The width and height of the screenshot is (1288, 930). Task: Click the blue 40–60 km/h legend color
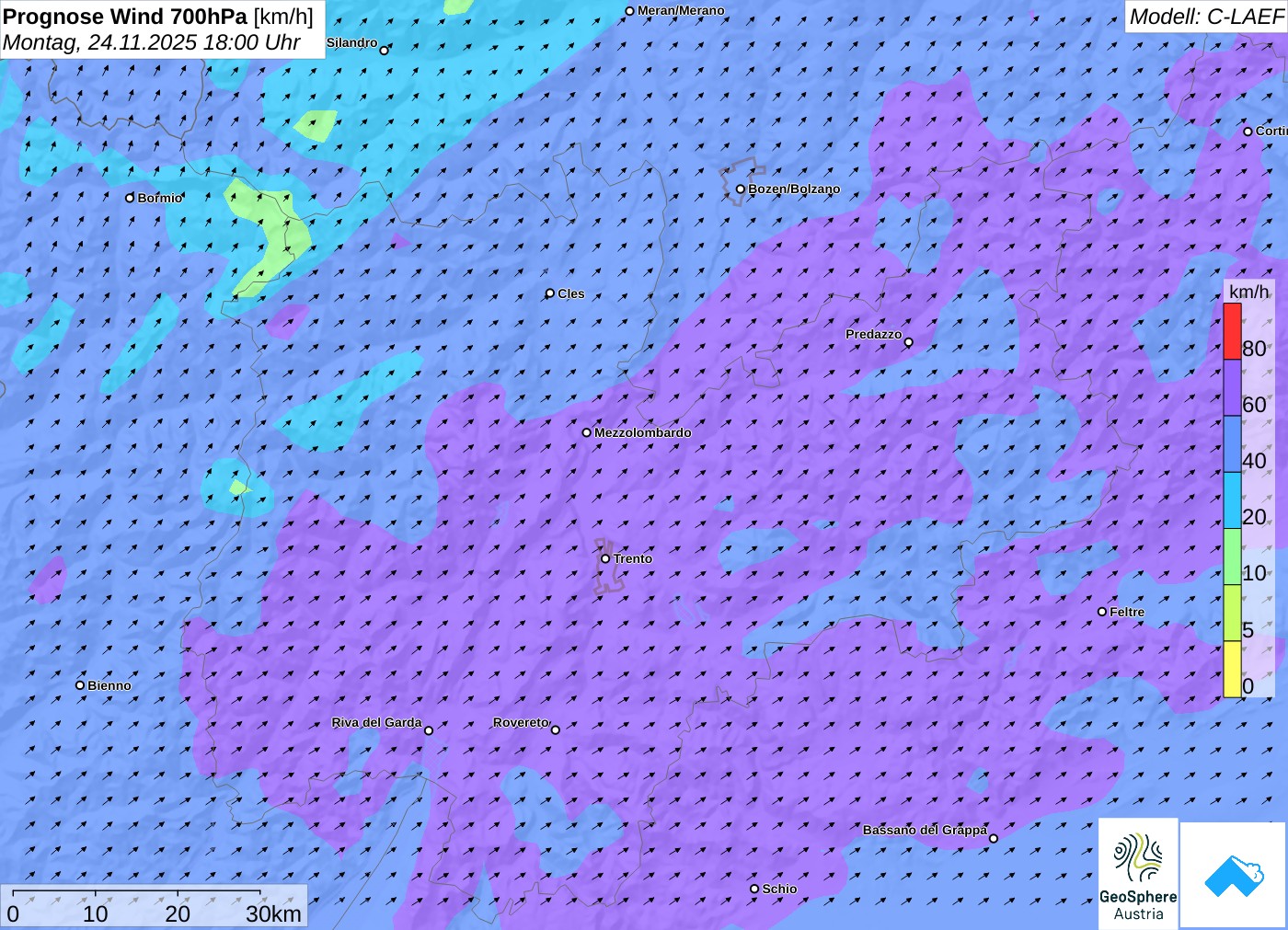[1232, 444]
